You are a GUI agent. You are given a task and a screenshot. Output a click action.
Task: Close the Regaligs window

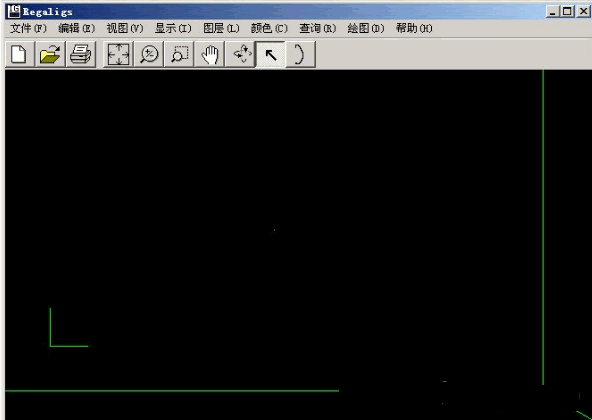pyautogui.click(x=583, y=12)
